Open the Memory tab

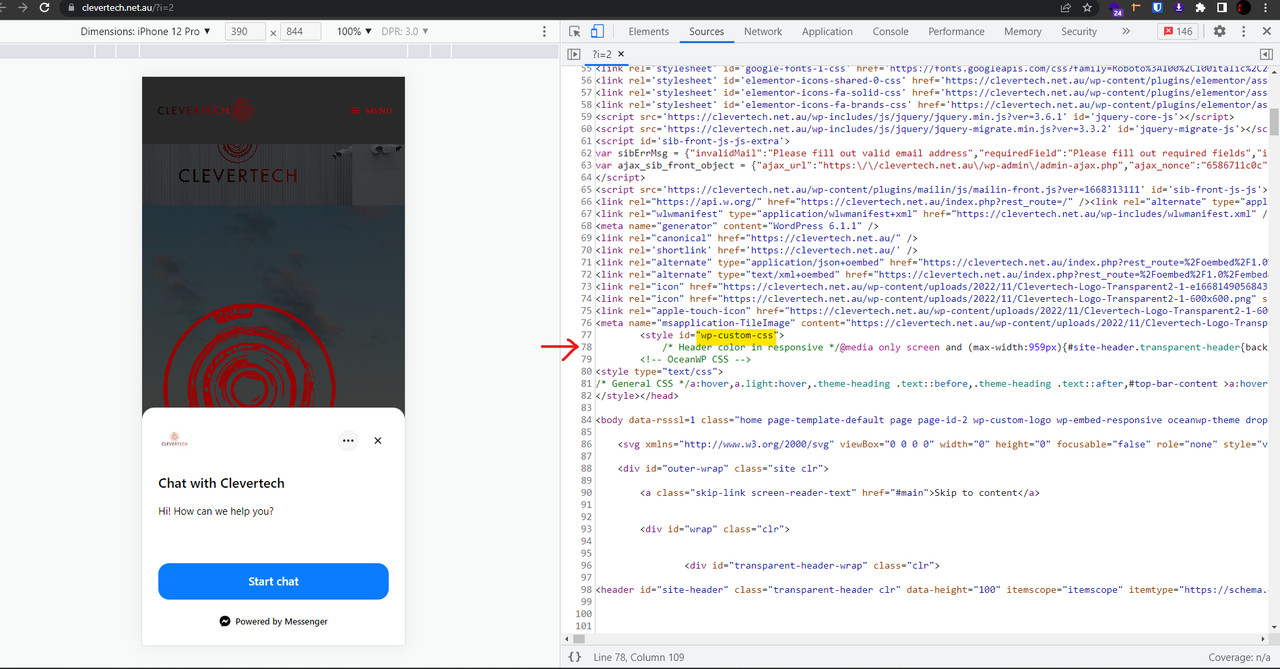(x=1023, y=32)
